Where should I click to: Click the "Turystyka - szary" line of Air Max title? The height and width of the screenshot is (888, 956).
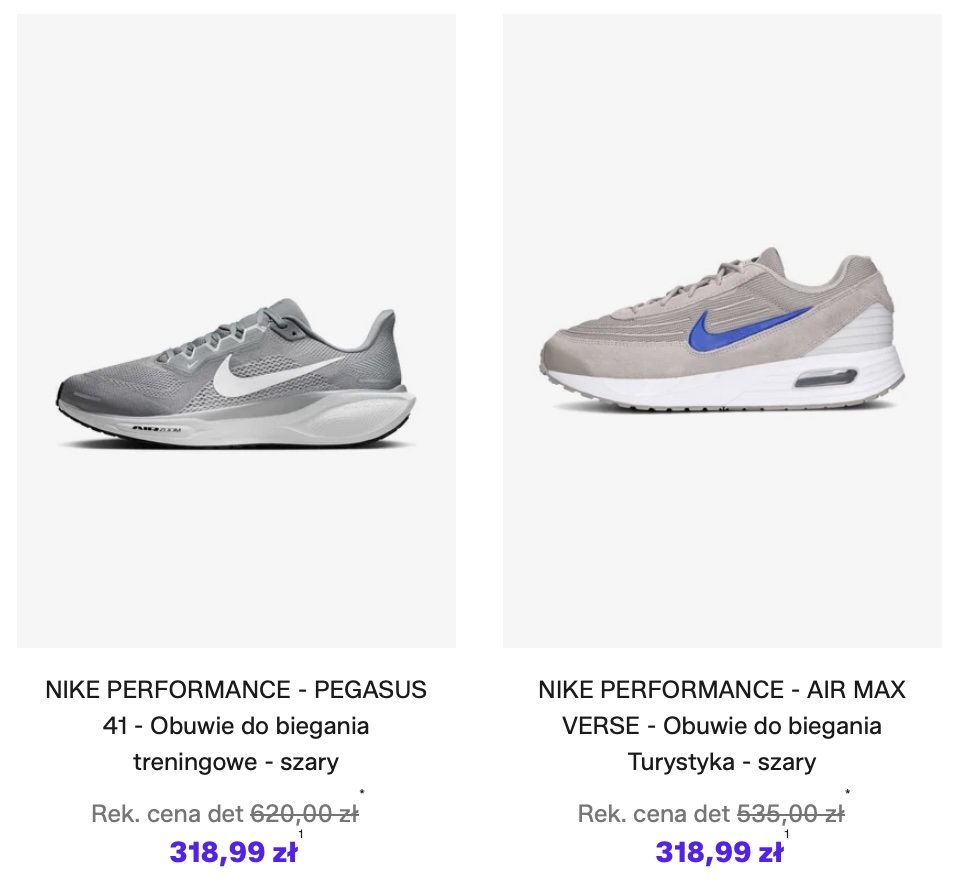(x=722, y=762)
